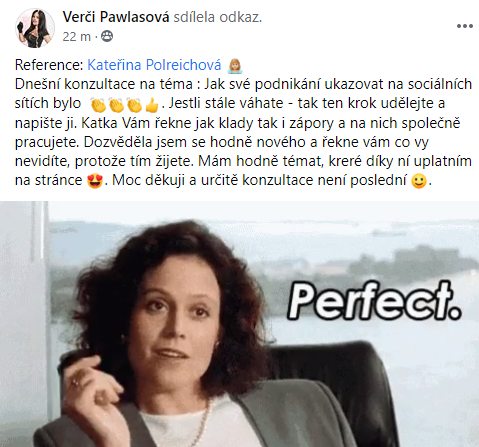Click the thumbs-up emoji in the post

(152, 105)
